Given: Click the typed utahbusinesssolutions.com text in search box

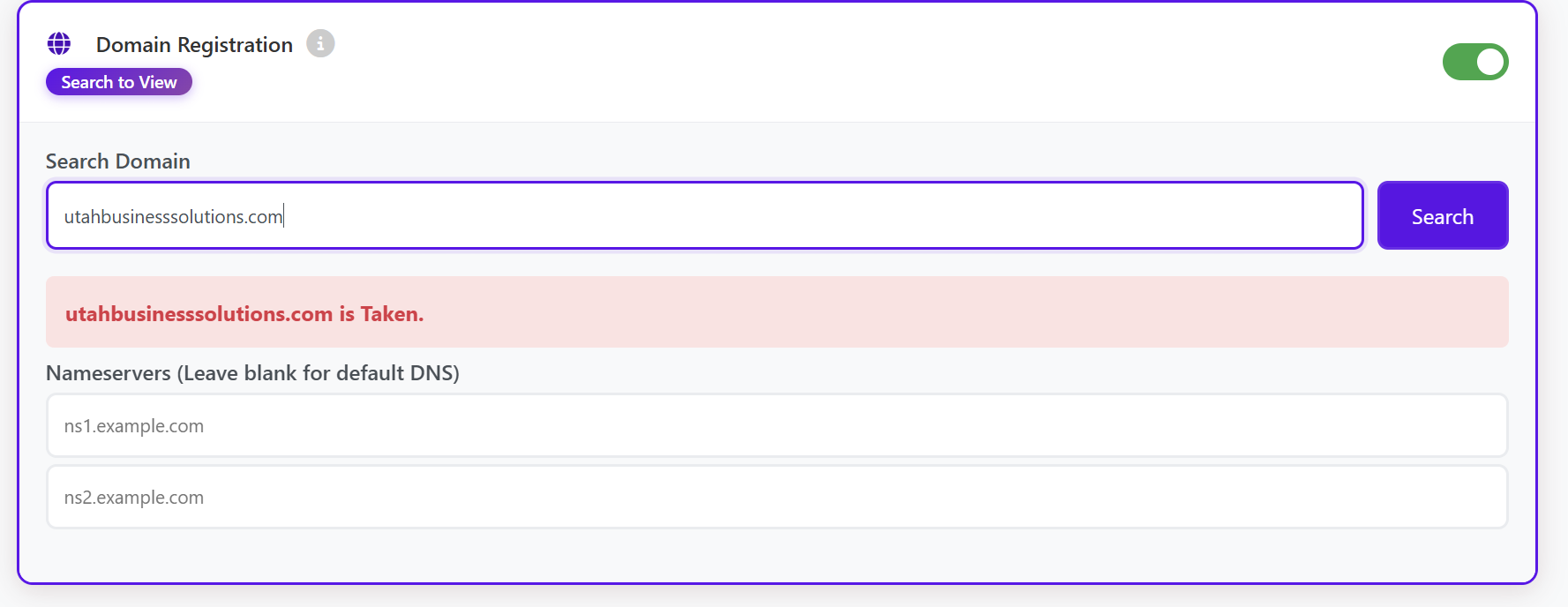Looking at the screenshot, I should tap(173, 217).
